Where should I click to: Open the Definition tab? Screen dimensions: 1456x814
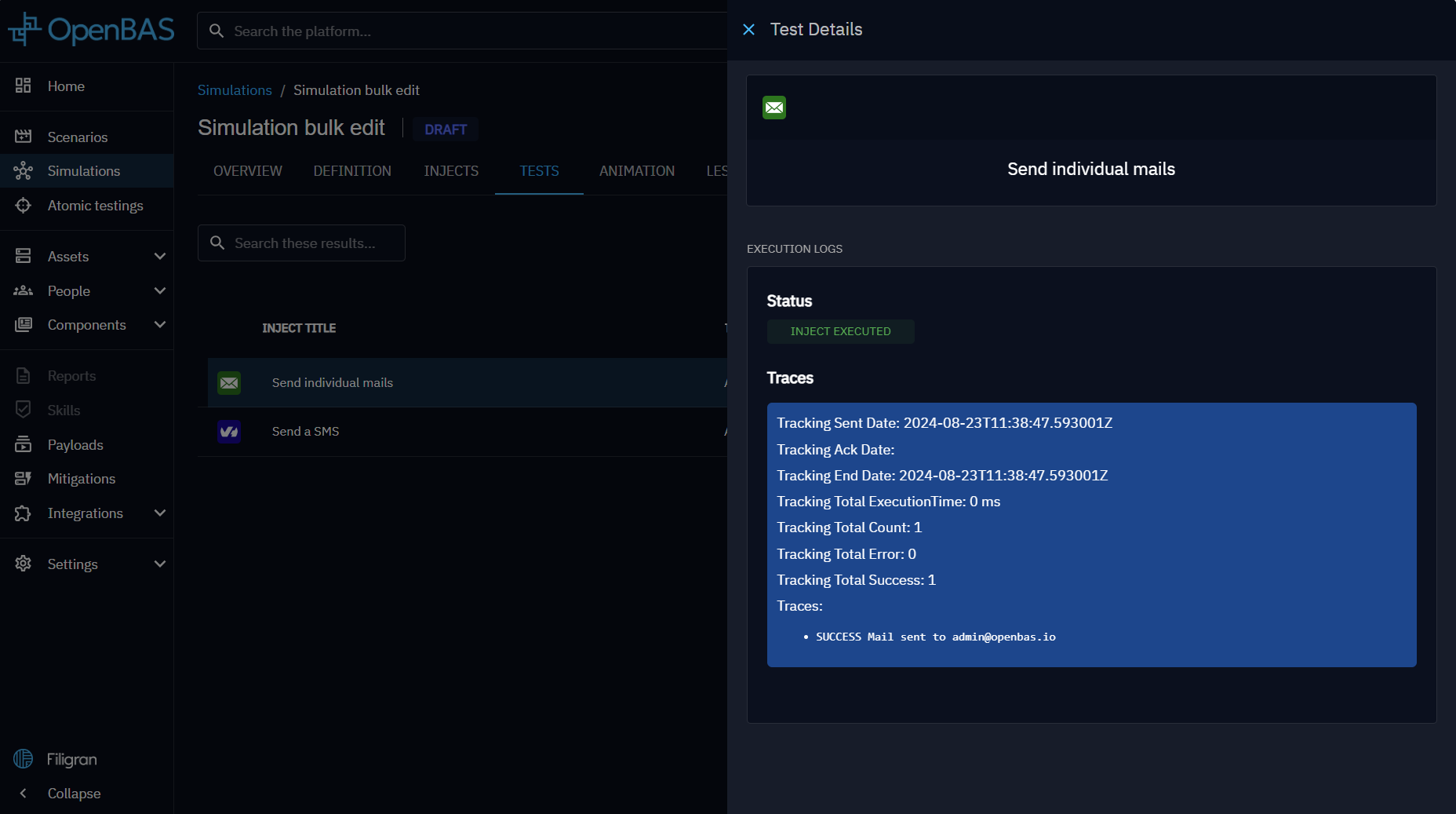tap(352, 171)
